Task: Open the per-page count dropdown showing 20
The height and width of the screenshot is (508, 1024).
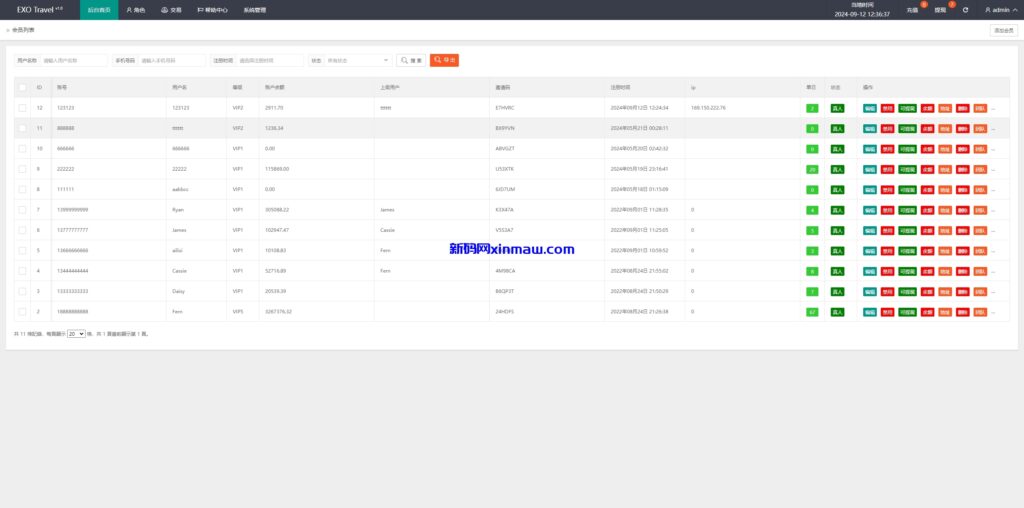Action: pyautogui.click(x=76, y=334)
